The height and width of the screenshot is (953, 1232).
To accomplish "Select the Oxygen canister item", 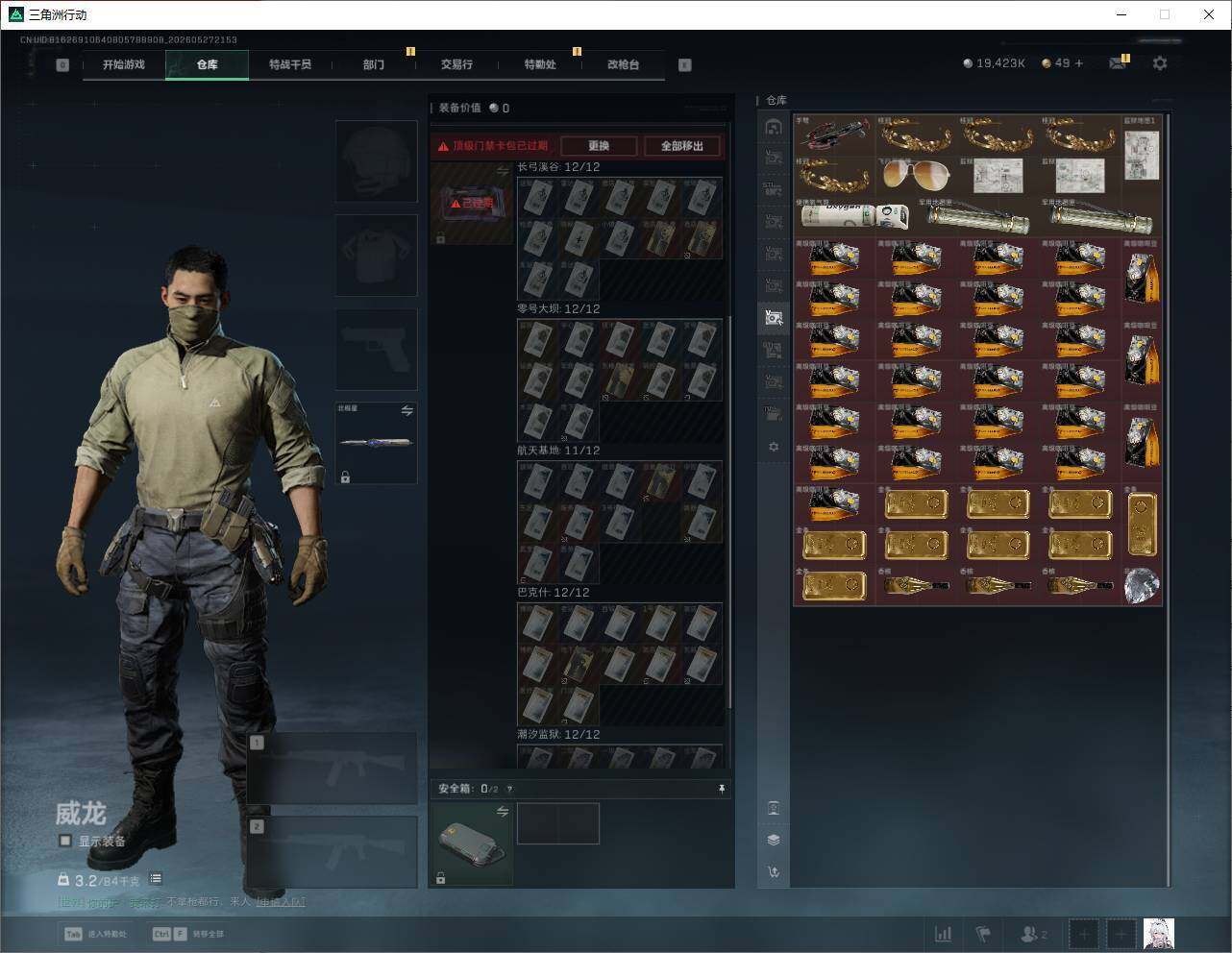I will pyautogui.click(x=855, y=217).
